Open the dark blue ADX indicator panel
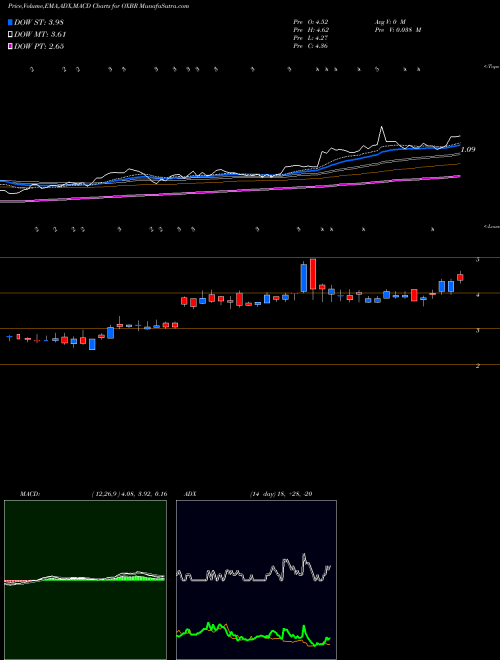The image size is (500, 660). coord(256,580)
